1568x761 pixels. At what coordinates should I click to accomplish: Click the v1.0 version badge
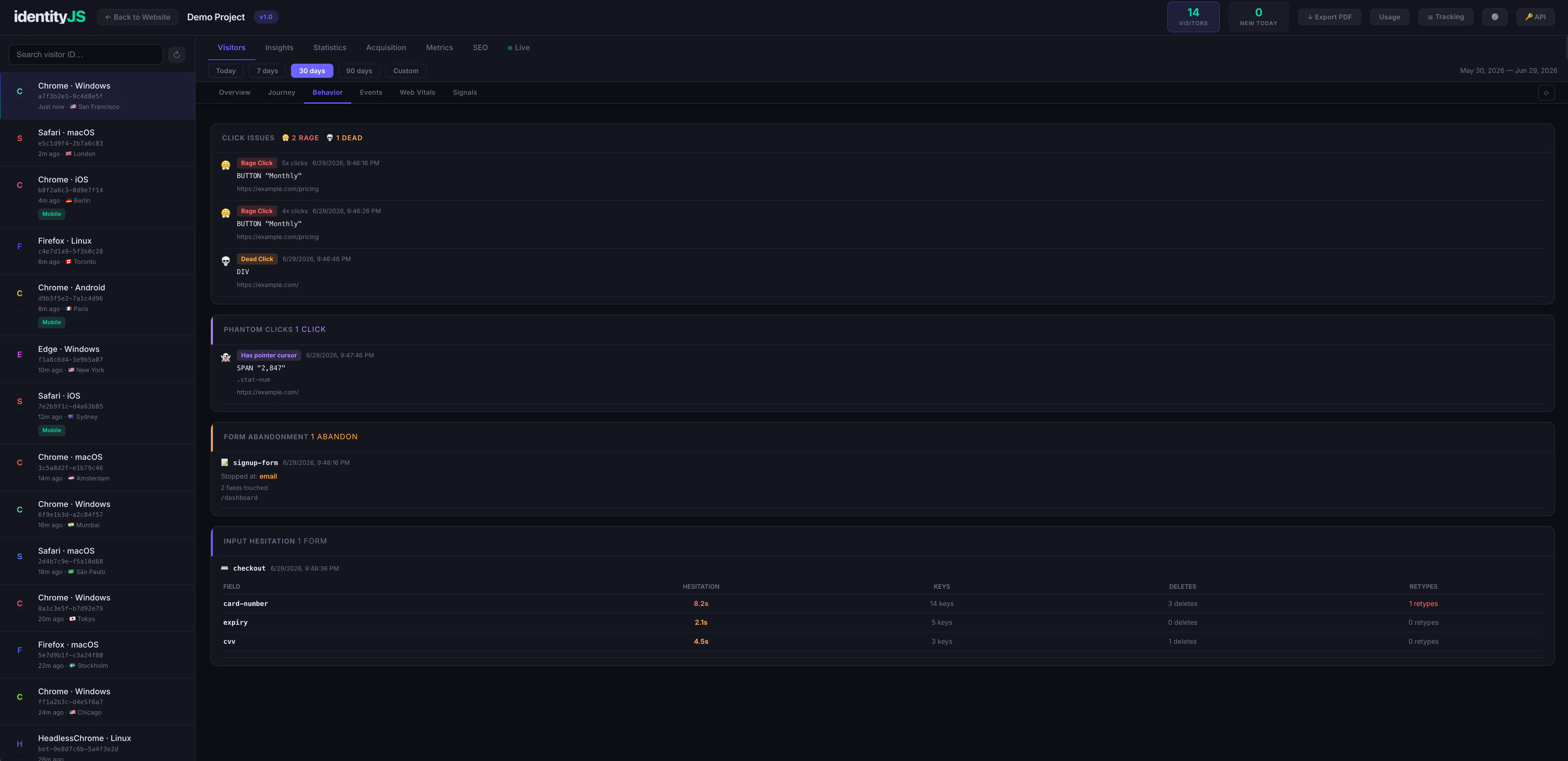point(266,17)
